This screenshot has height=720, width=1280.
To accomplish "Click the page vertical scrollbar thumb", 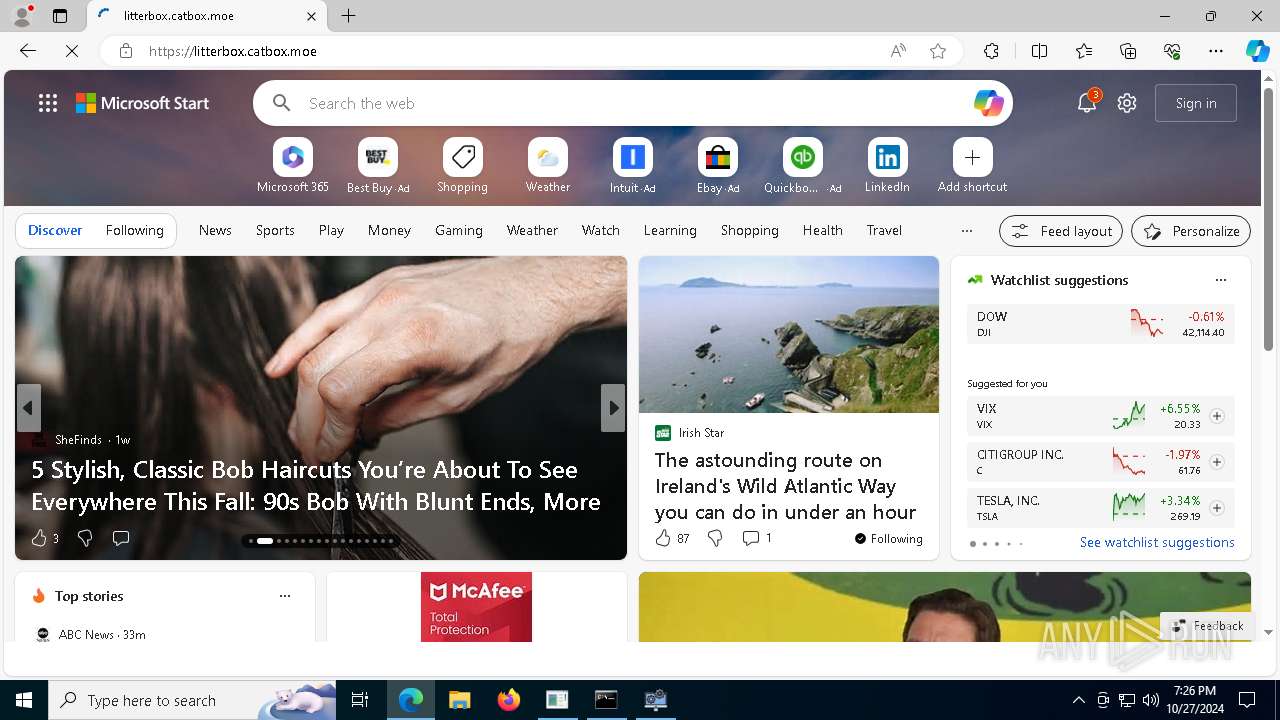I will tap(1269, 219).
